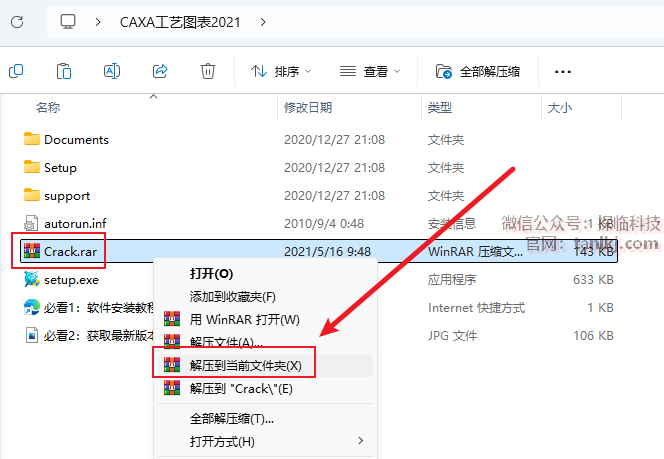This screenshot has height=459, width=664.
Task: Click the Internet 快捷方式 type cell
Action: [476, 308]
